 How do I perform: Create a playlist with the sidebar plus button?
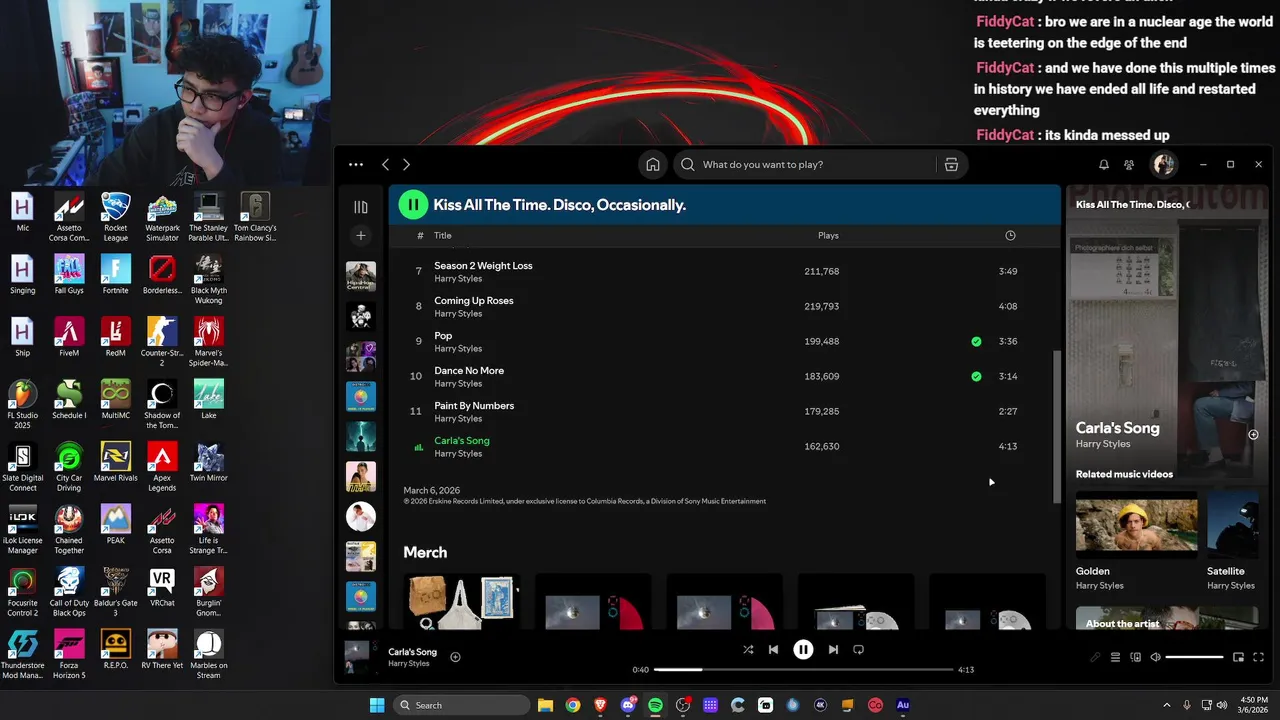(x=361, y=236)
